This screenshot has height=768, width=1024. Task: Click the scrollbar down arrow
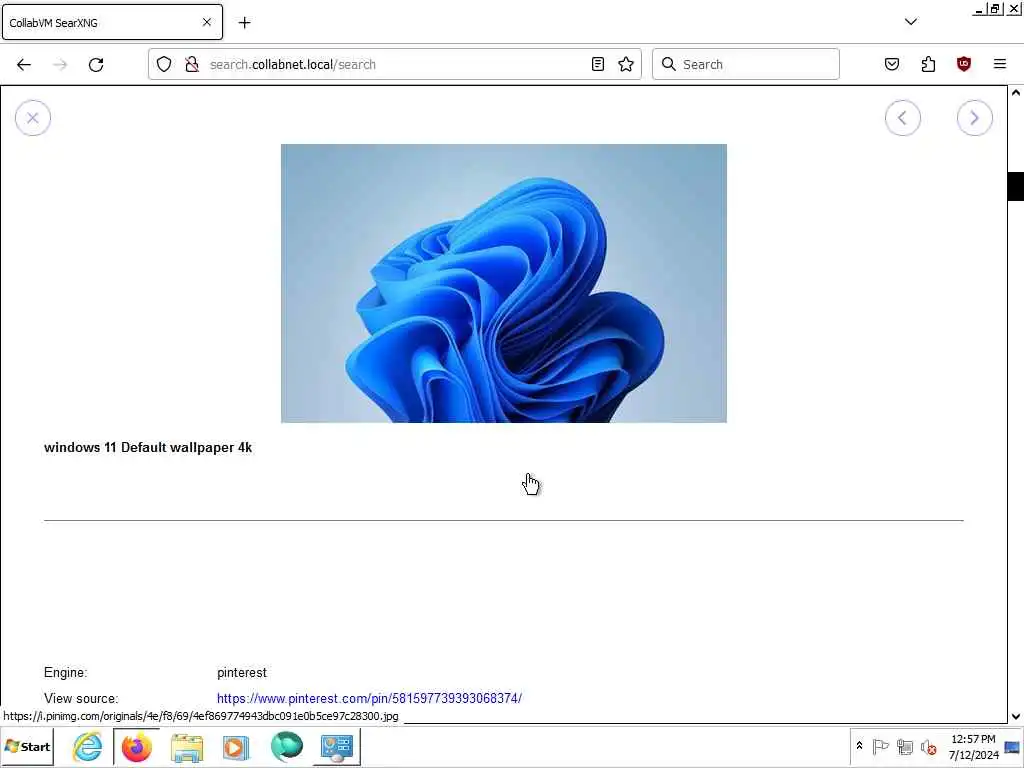1016,716
